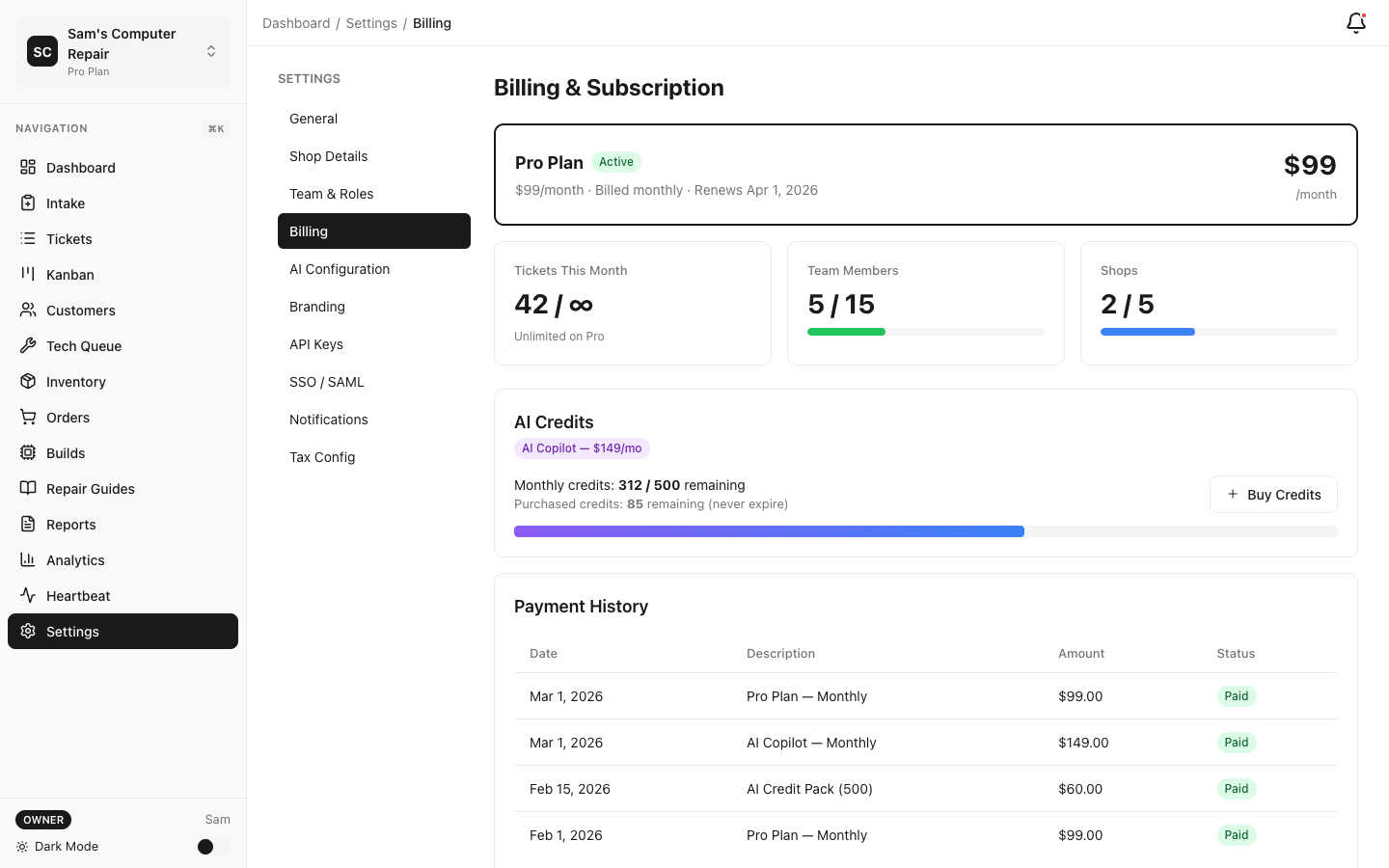Expand the shop selector chevron
The image size is (1389, 868).
[x=211, y=51]
